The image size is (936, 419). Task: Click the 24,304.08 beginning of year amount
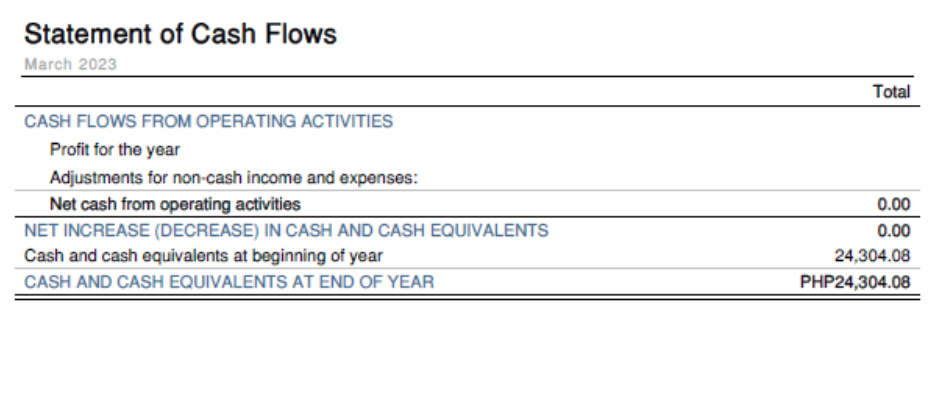click(x=872, y=255)
